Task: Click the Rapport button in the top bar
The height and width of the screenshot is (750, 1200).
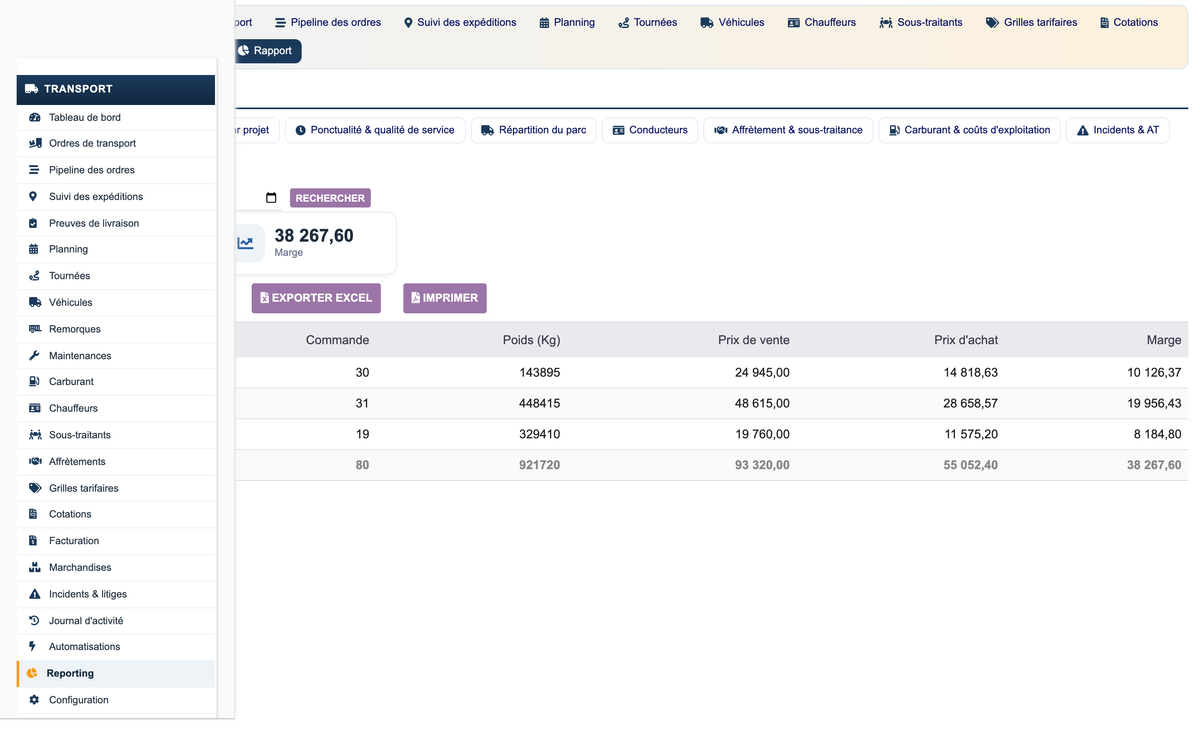Action: [x=266, y=51]
